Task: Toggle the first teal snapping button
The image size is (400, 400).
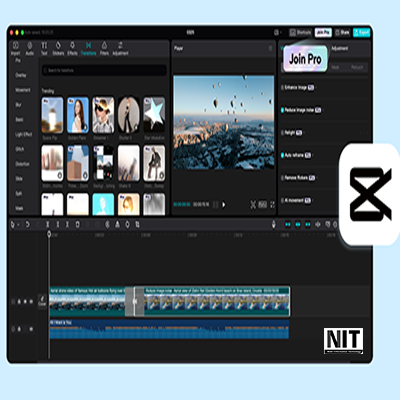Action: pyautogui.click(x=288, y=225)
